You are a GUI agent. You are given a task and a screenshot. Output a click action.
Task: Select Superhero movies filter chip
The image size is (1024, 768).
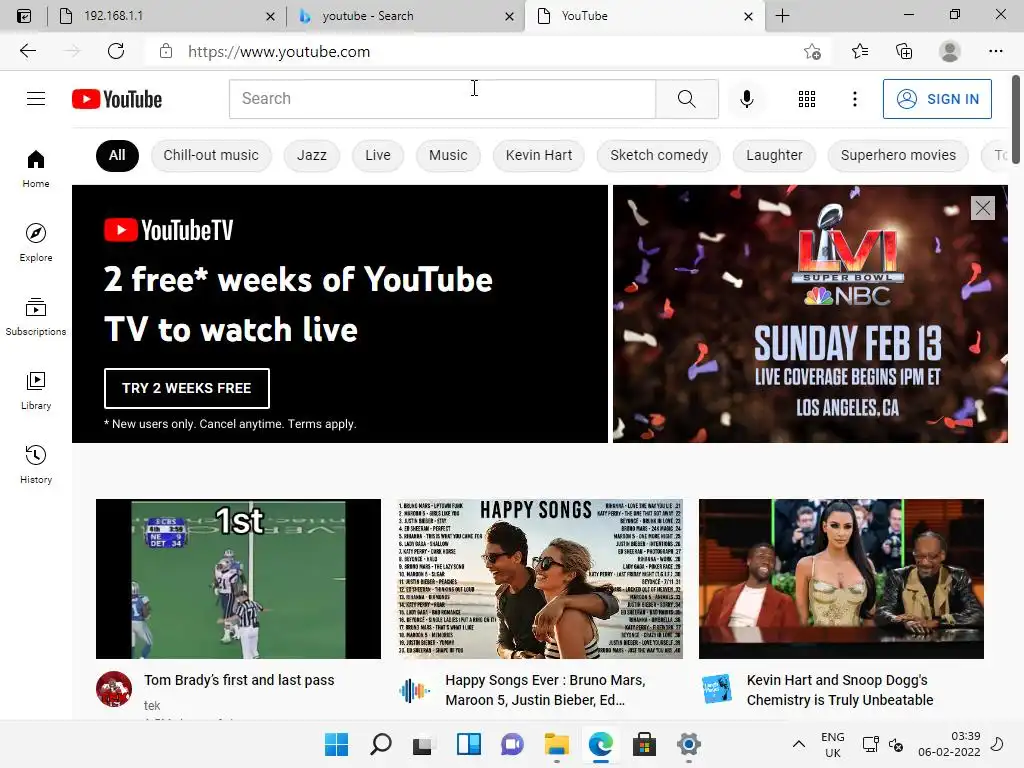(x=898, y=155)
